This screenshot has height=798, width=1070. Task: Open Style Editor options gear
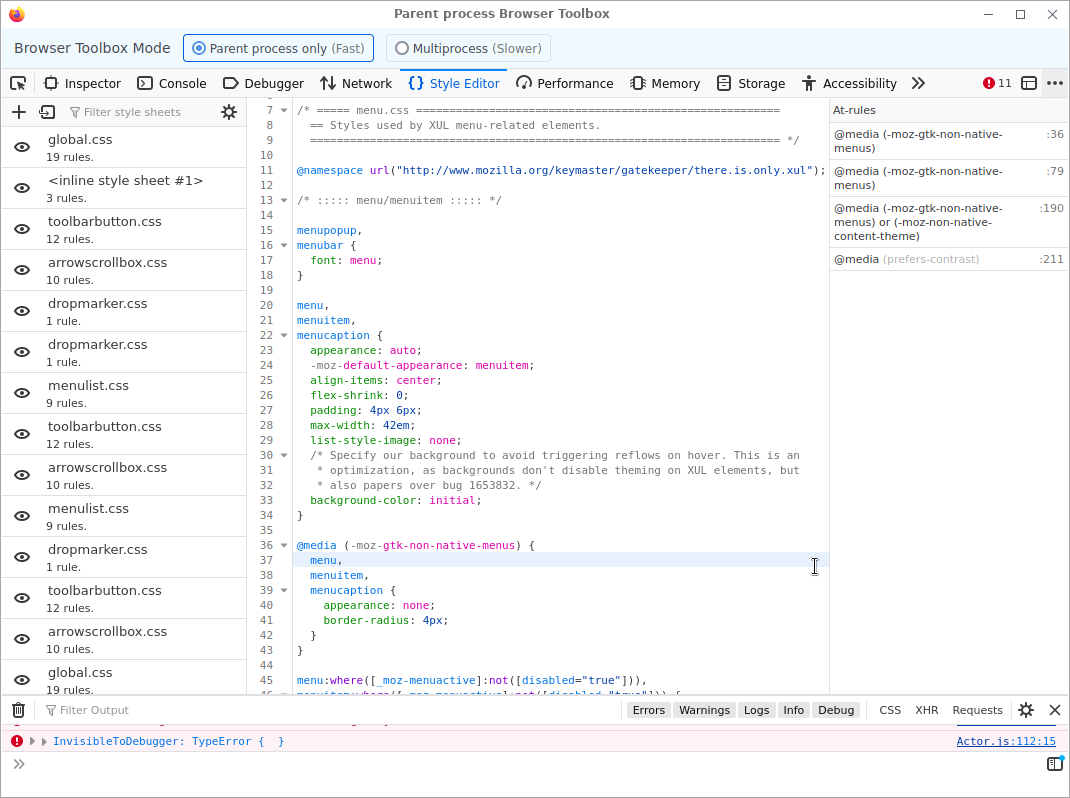(x=229, y=112)
